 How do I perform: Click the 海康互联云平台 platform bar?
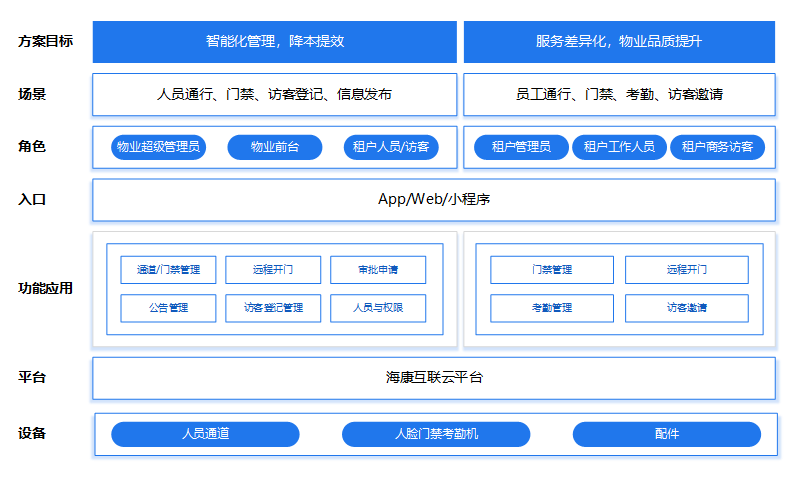433,378
